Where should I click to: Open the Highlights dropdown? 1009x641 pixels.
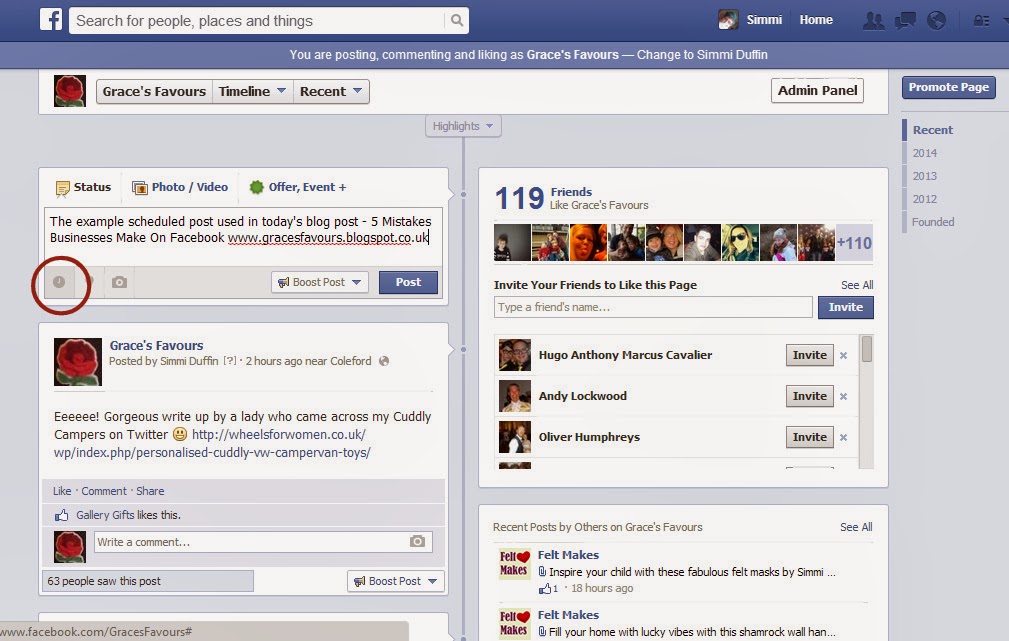click(x=463, y=126)
